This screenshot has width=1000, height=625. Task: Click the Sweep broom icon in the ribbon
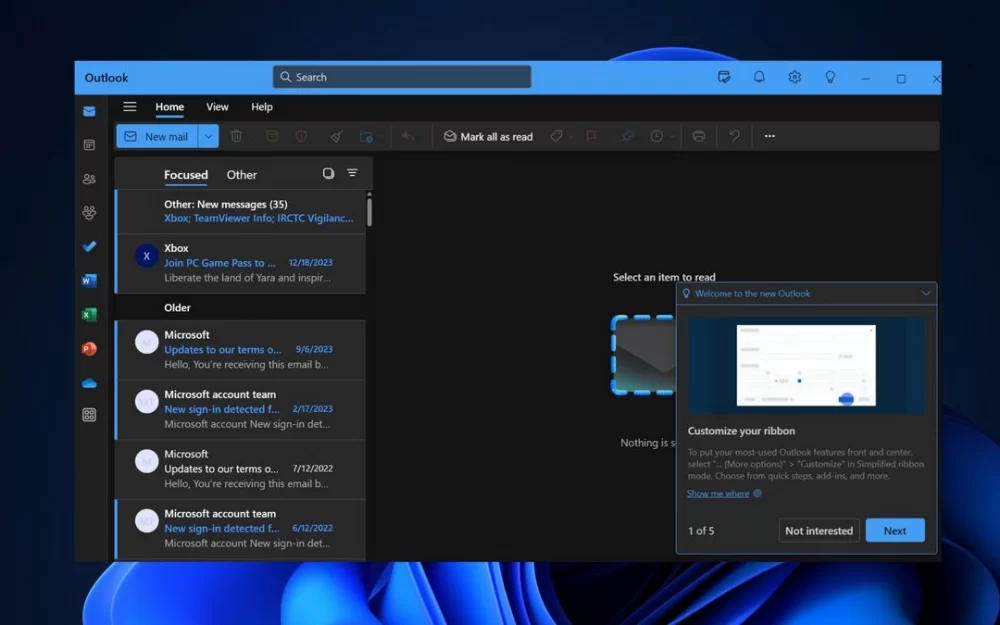pos(337,136)
